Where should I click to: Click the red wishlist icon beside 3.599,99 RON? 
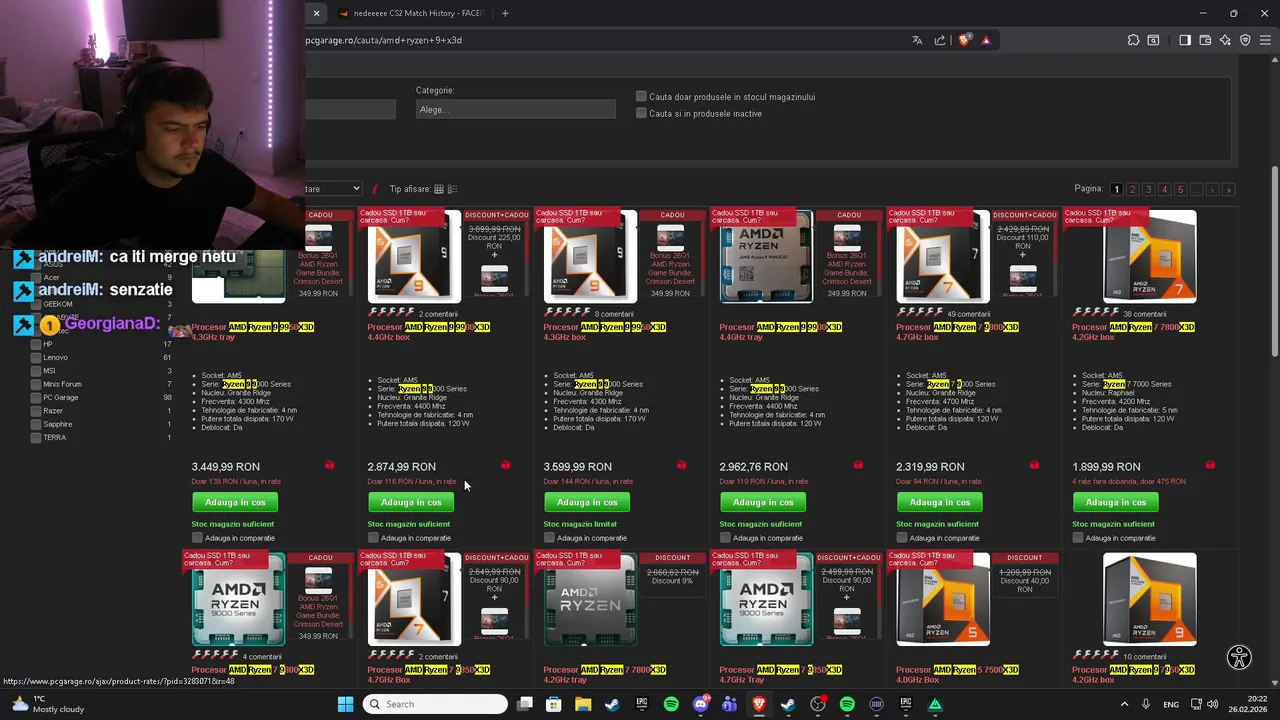pyautogui.click(x=681, y=465)
